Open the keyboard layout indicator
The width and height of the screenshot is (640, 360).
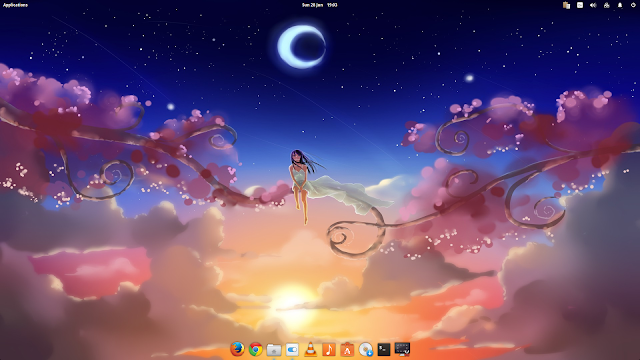click(580, 5)
